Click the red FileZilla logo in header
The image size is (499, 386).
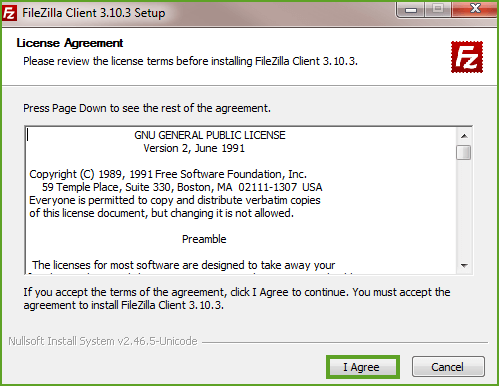click(467, 57)
